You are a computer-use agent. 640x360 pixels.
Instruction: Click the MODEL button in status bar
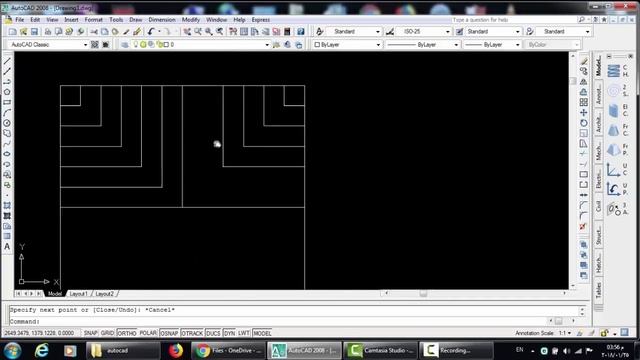262,333
